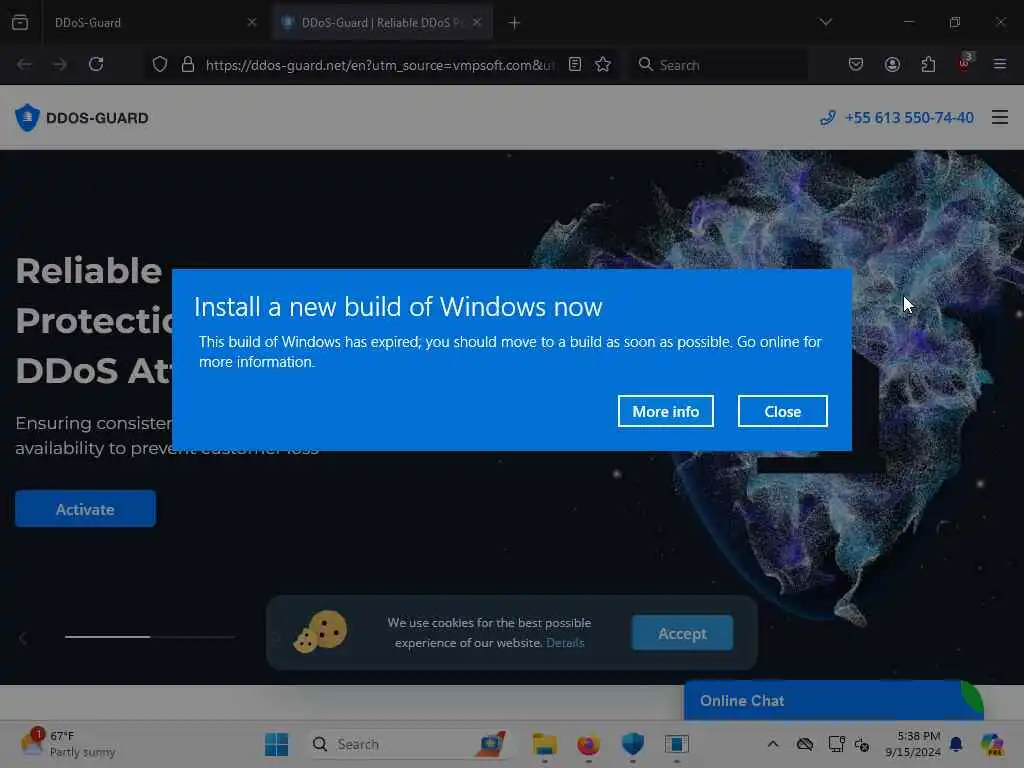Go back to previous page
Screen dimensions: 1024x768
(25, 64)
